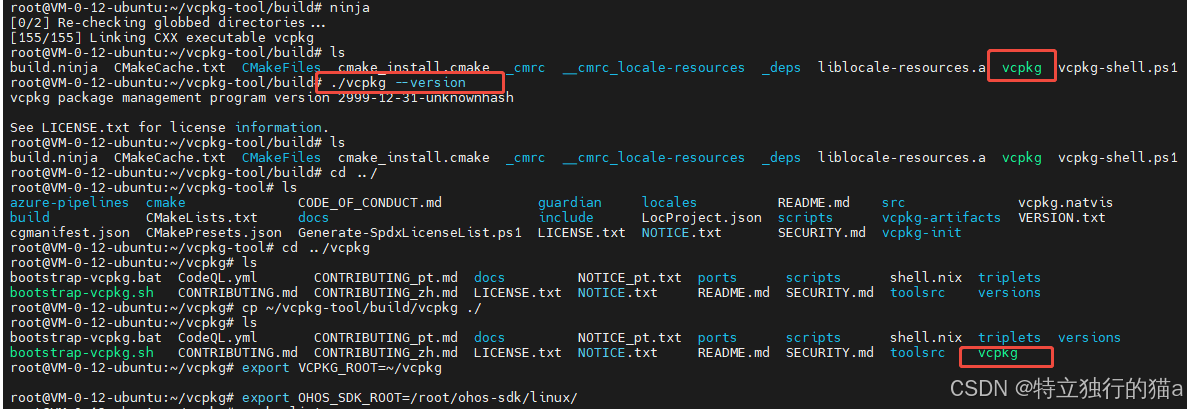This screenshot has height=409, width=1187.
Task: Select the 'export OHOS_SDK_ROOT=/root/ohos-sdk/linux/' command
Action: pos(410,398)
